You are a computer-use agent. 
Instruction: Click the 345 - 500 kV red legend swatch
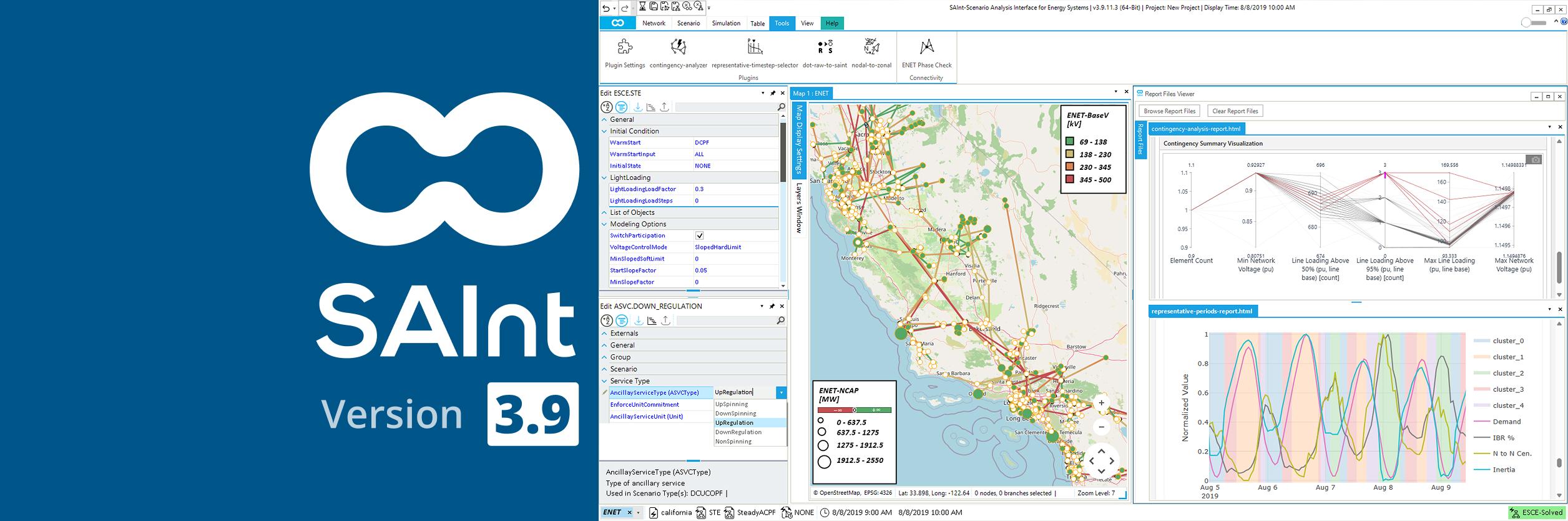1069,180
